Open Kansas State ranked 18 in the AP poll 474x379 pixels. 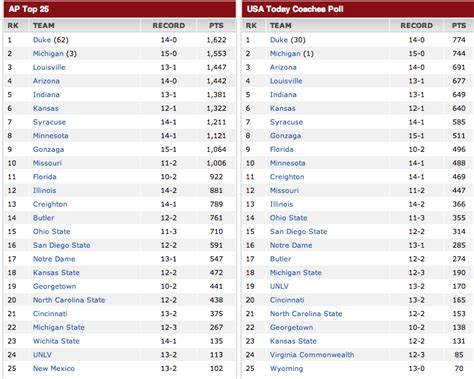[x=56, y=273]
